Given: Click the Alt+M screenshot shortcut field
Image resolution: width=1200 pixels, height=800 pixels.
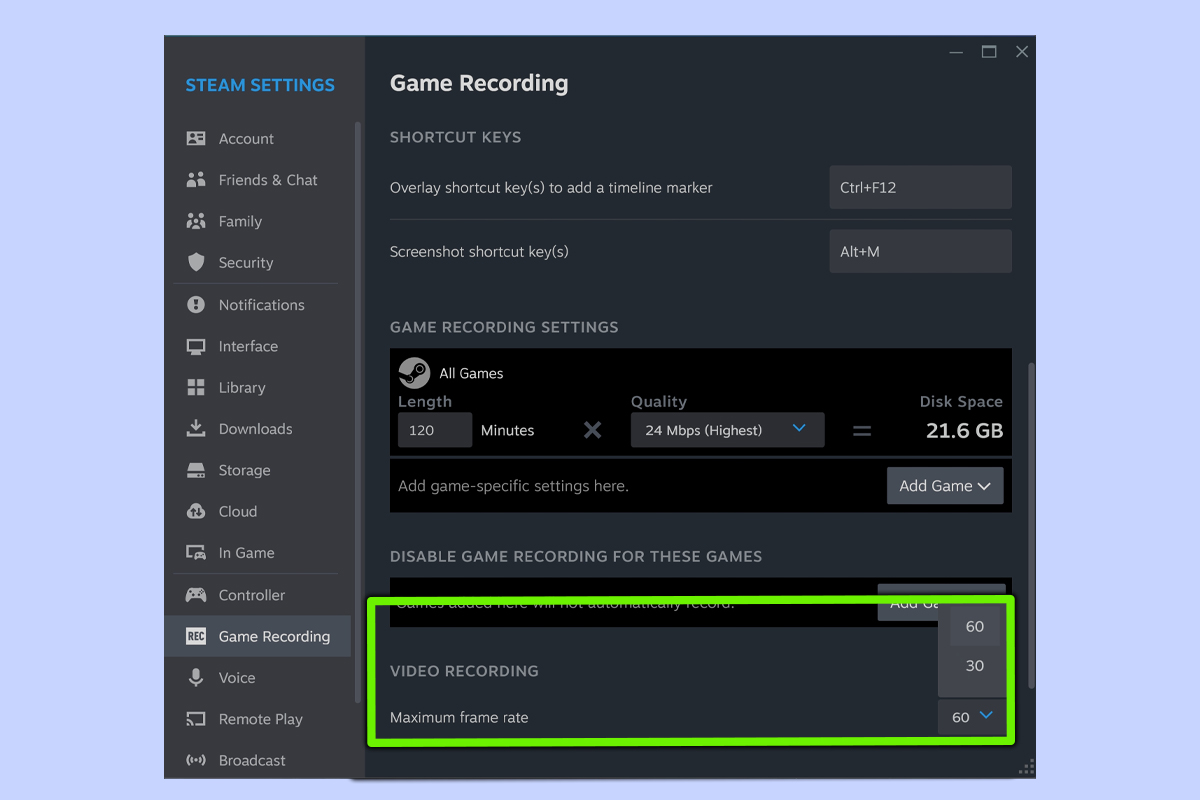Looking at the screenshot, I should coord(919,251).
